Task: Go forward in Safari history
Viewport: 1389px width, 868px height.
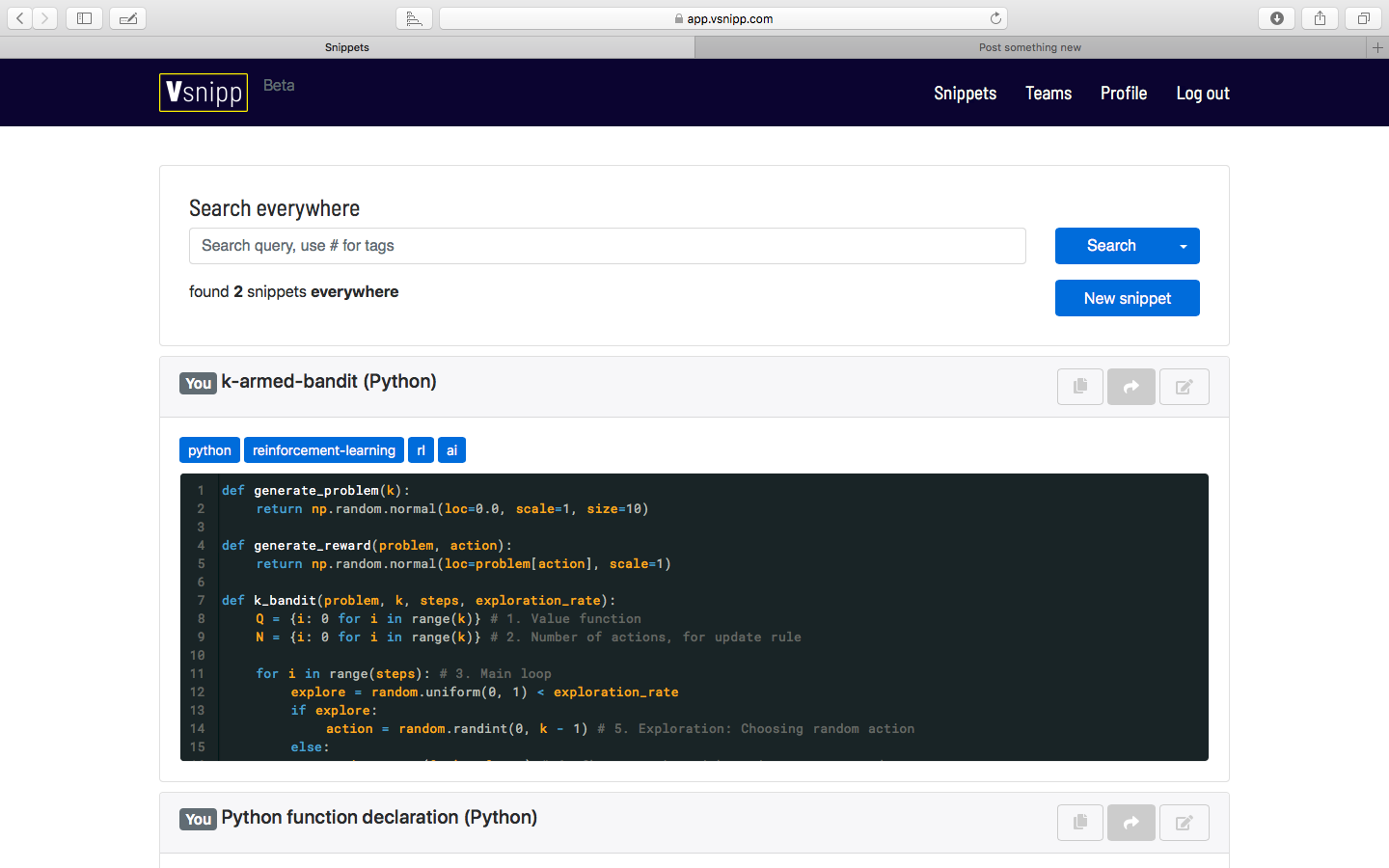Action: click(44, 18)
